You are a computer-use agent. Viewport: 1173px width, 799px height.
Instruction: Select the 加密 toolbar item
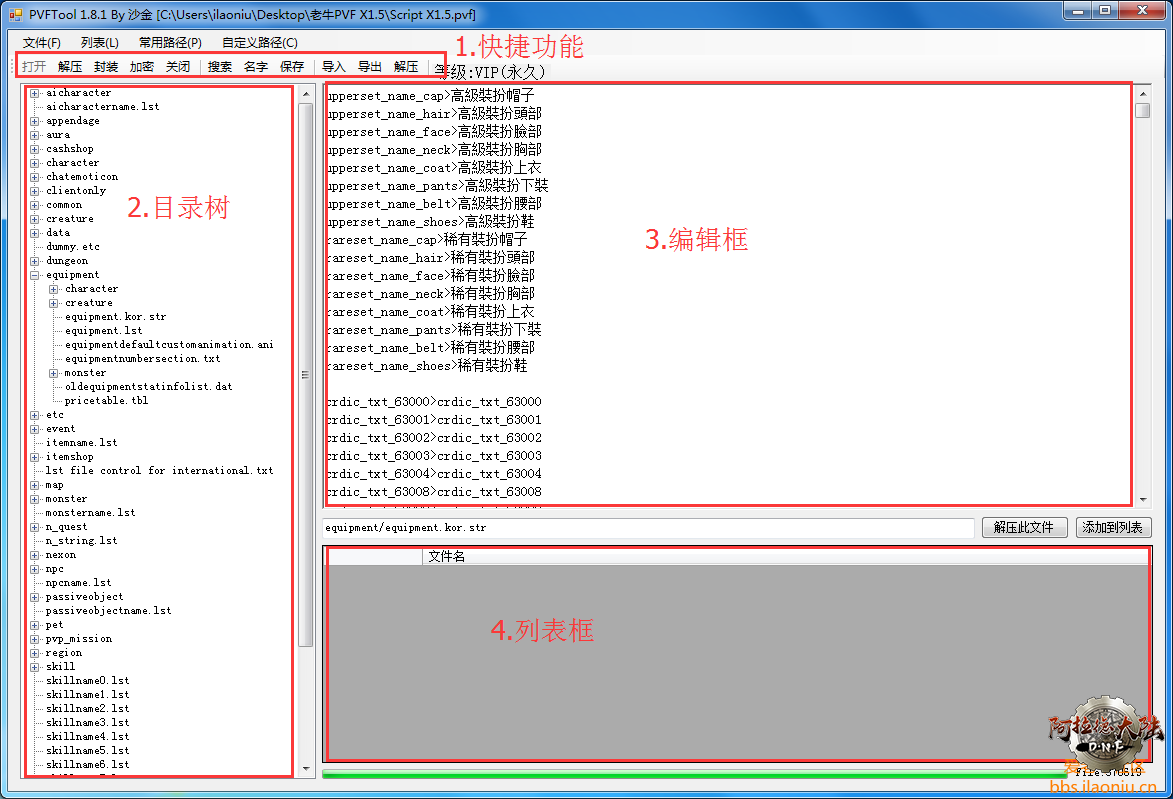142,67
